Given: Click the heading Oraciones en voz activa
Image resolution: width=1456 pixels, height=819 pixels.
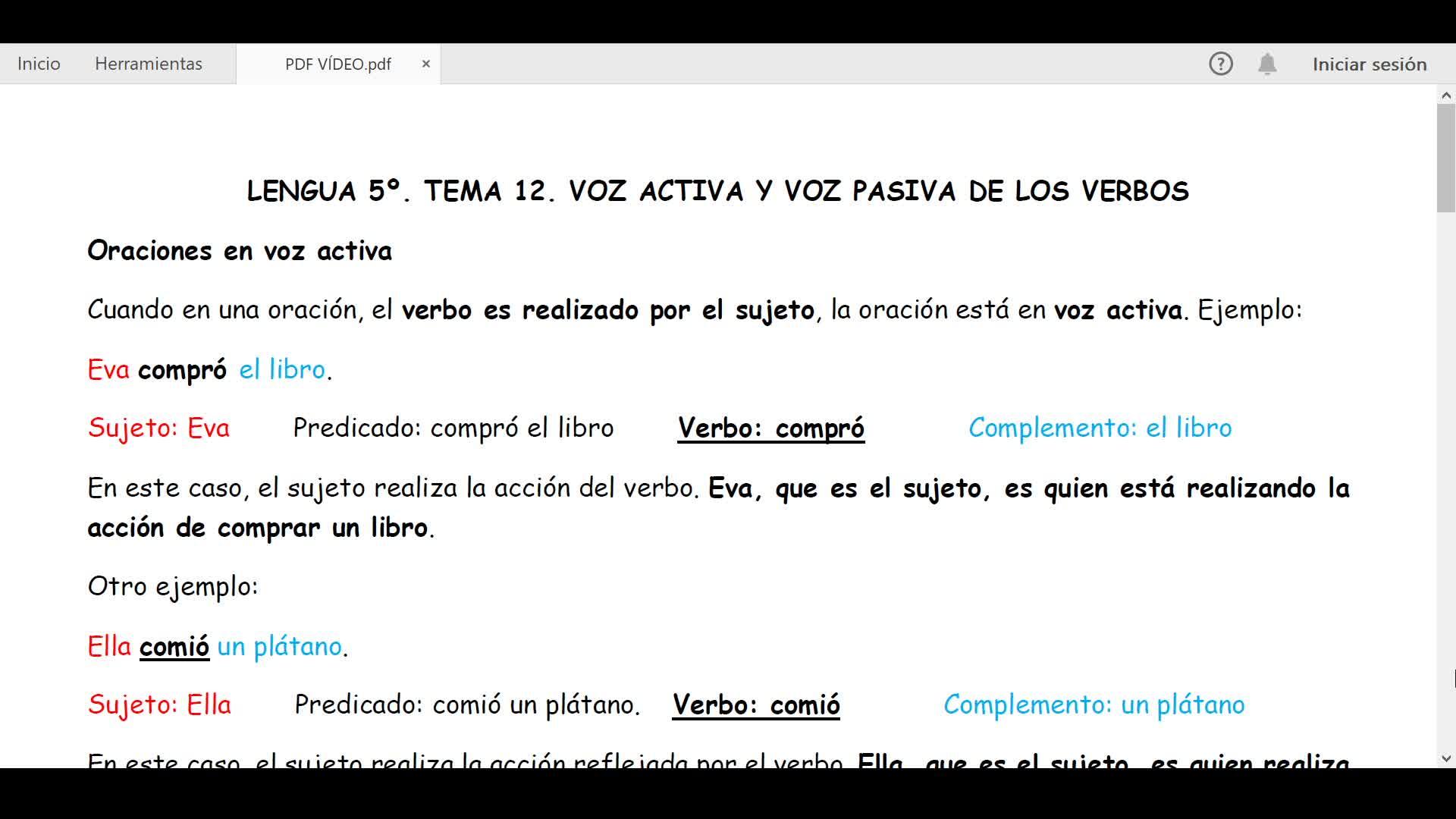Looking at the screenshot, I should point(240,251).
